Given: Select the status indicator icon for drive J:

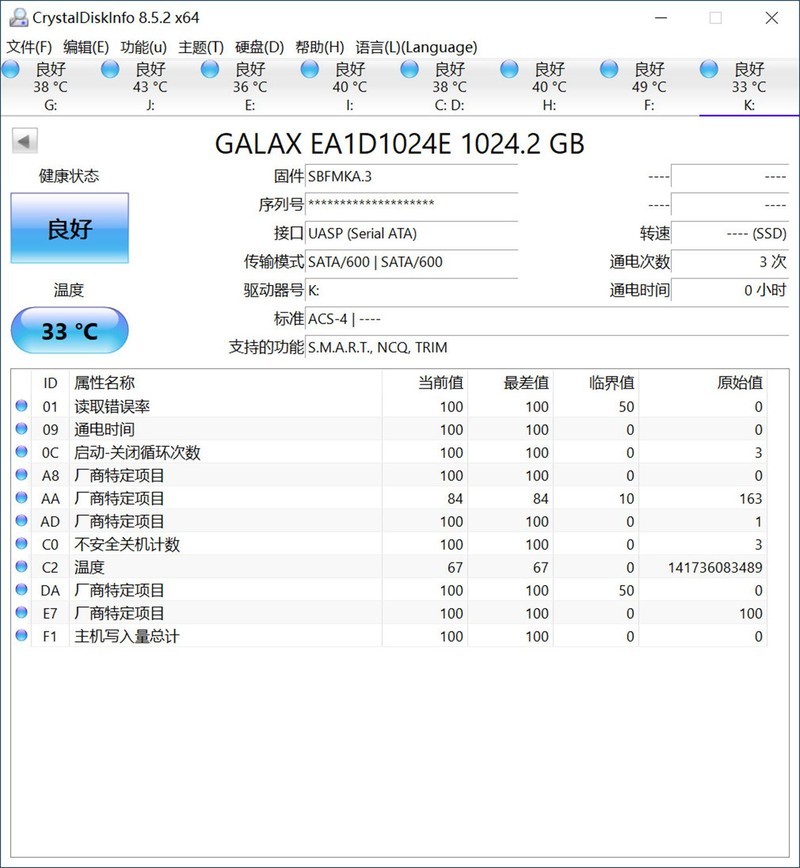Looking at the screenshot, I should pyautogui.click(x=110, y=68).
